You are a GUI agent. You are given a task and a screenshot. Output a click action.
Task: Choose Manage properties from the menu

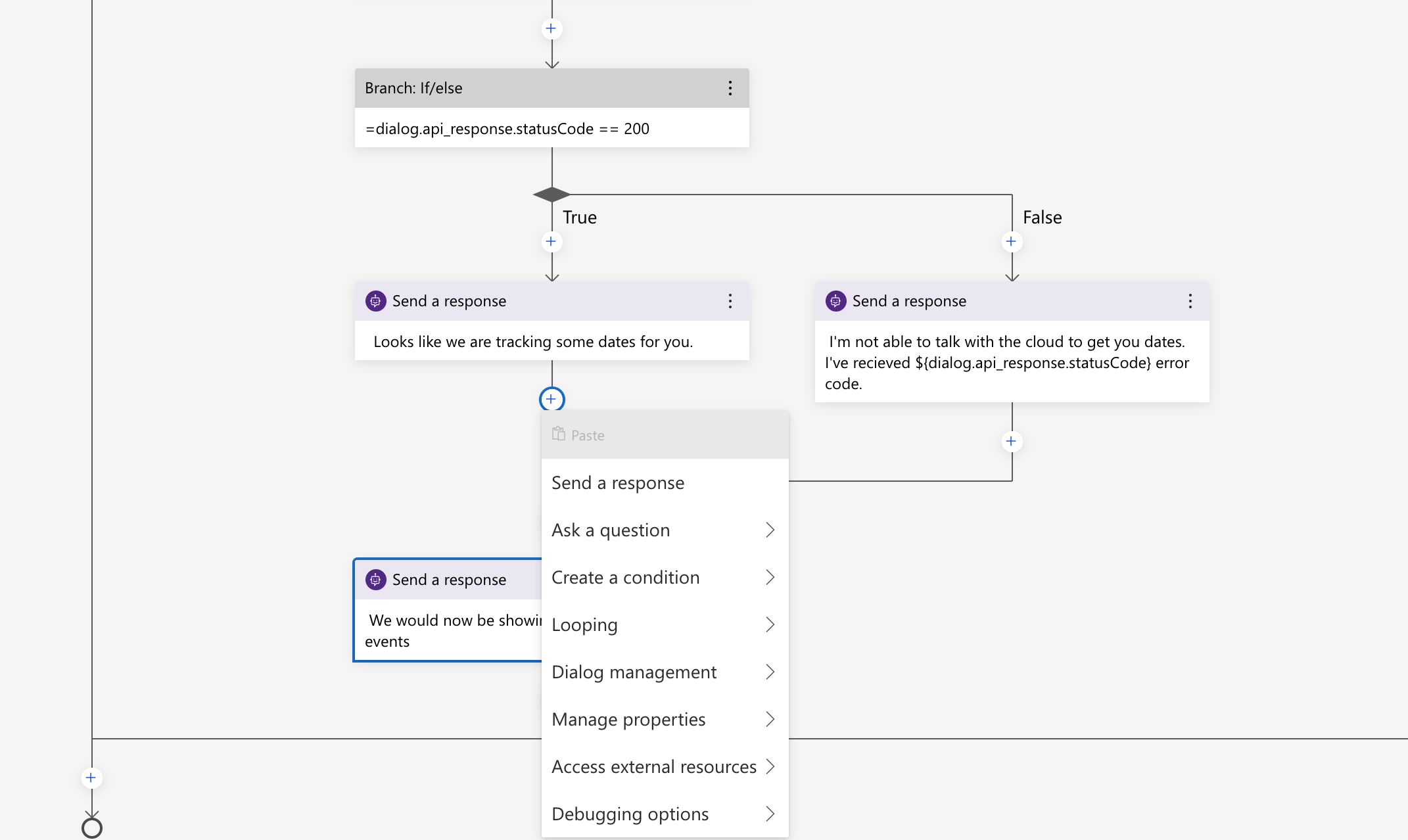pyautogui.click(x=665, y=719)
